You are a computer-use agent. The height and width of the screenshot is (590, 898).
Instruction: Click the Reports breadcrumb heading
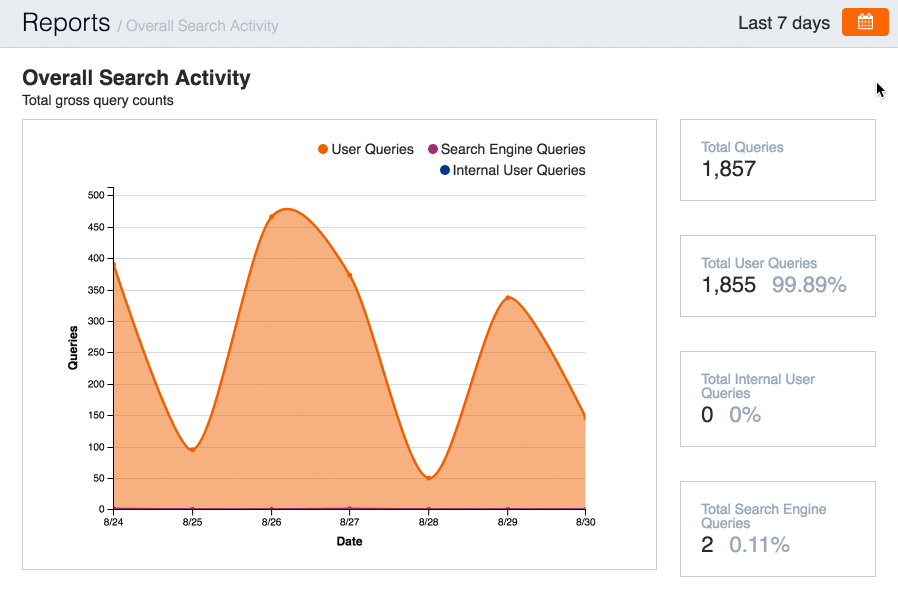pos(66,23)
